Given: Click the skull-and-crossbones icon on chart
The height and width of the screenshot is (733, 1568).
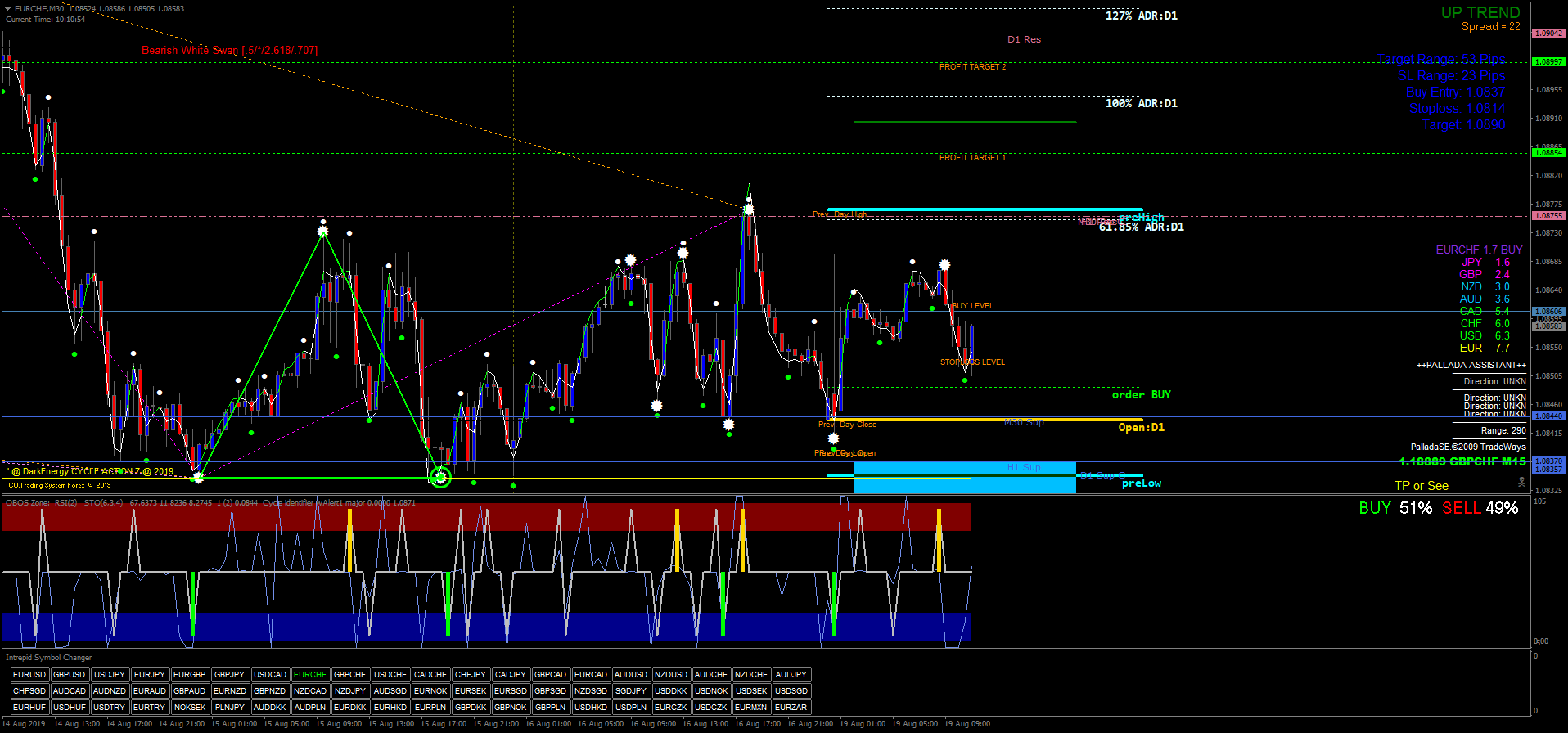Looking at the screenshot, I should (1521, 483).
